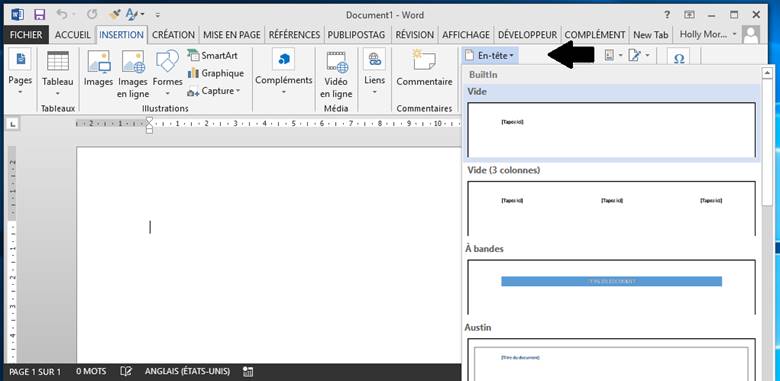Click the Média group label
780x381 pixels.
(x=336, y=108)
